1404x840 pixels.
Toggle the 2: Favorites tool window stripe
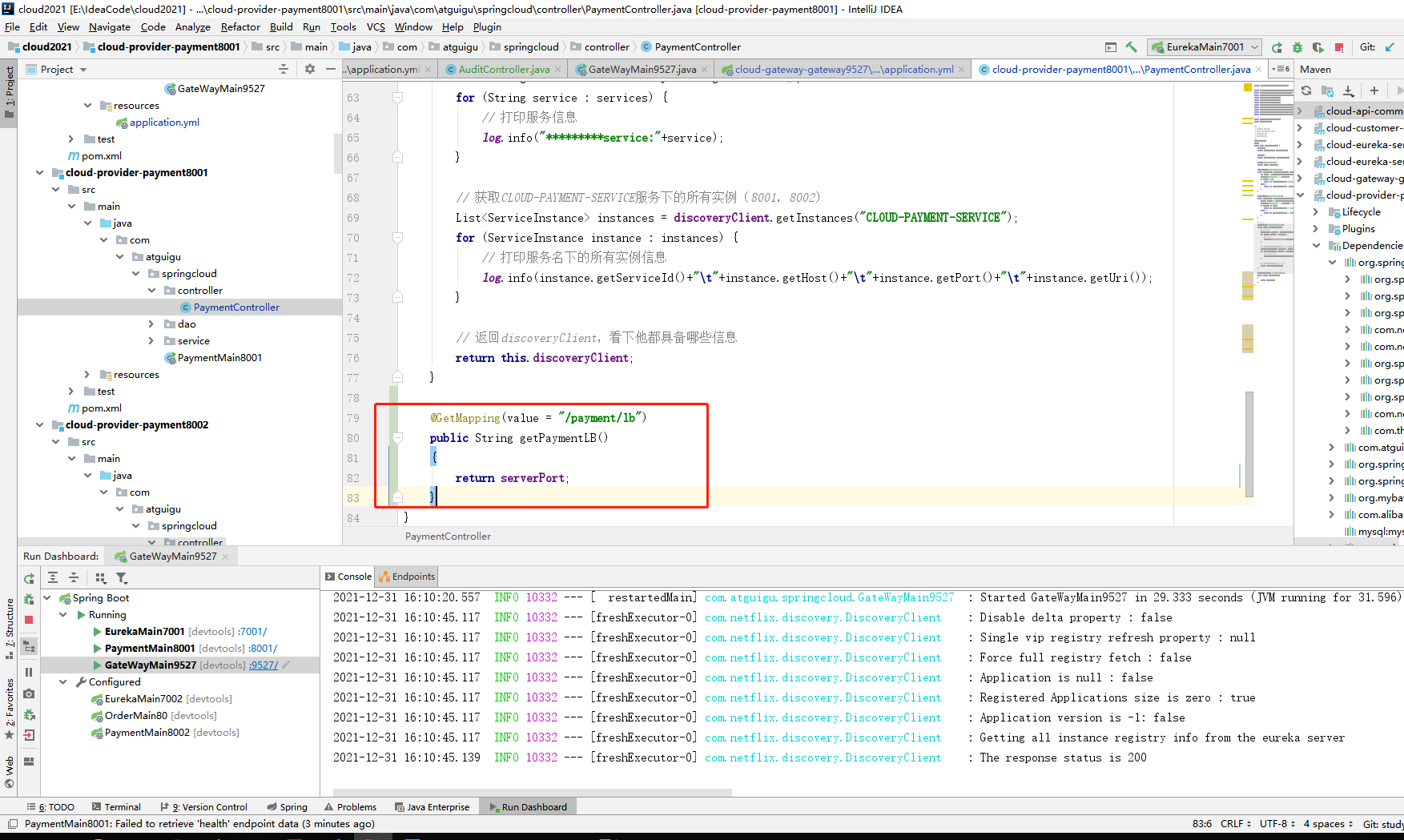click(9, 709)
